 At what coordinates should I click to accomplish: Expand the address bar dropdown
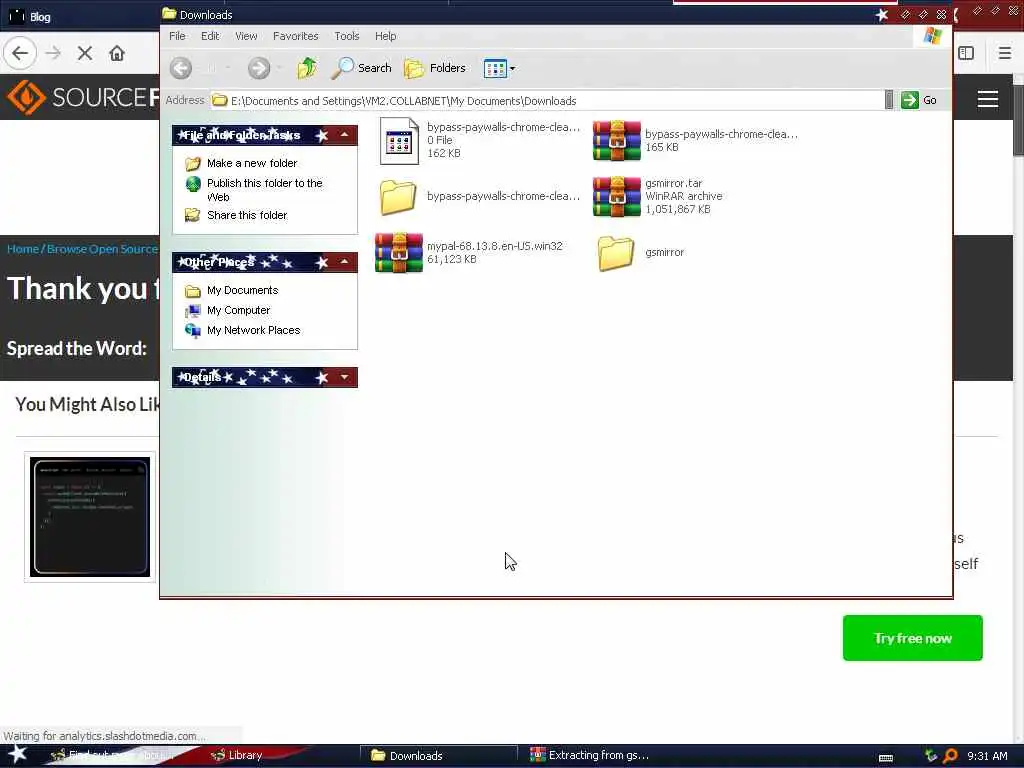pyautogui.click(x=889, y=100)
